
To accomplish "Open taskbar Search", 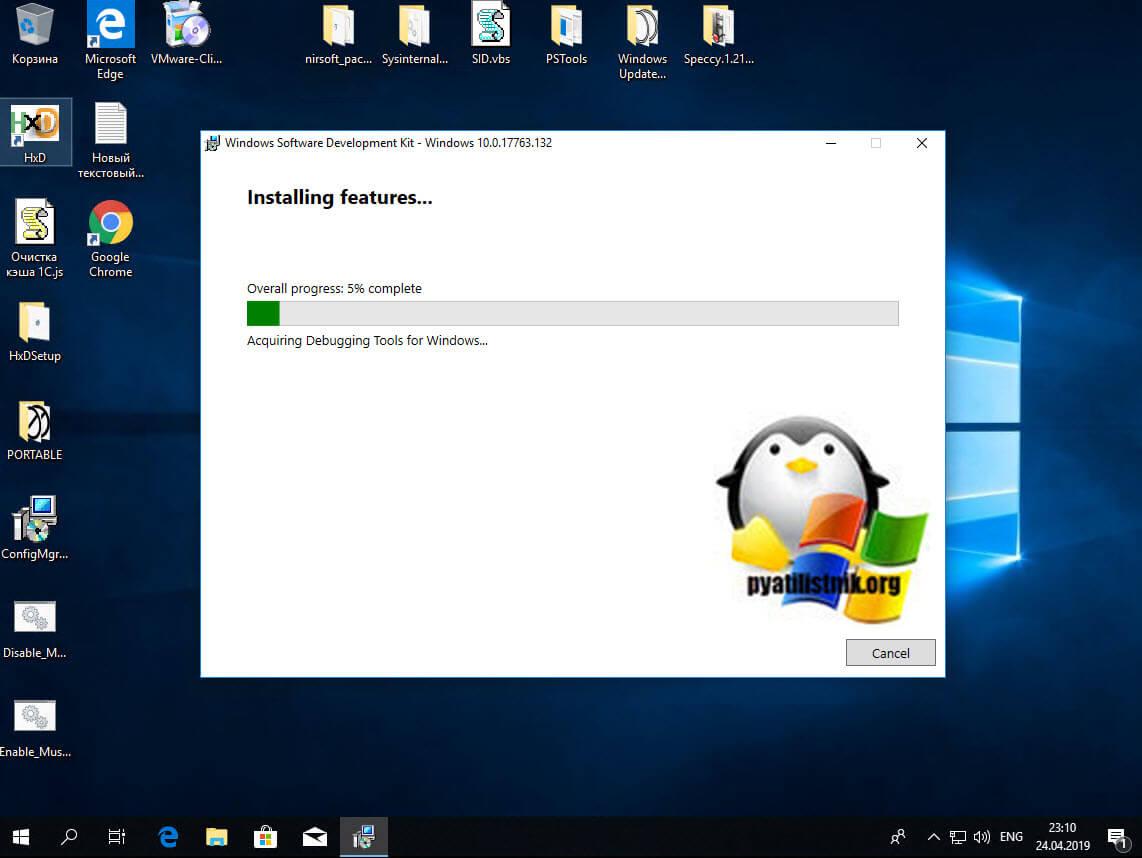I will pos(69,838).
